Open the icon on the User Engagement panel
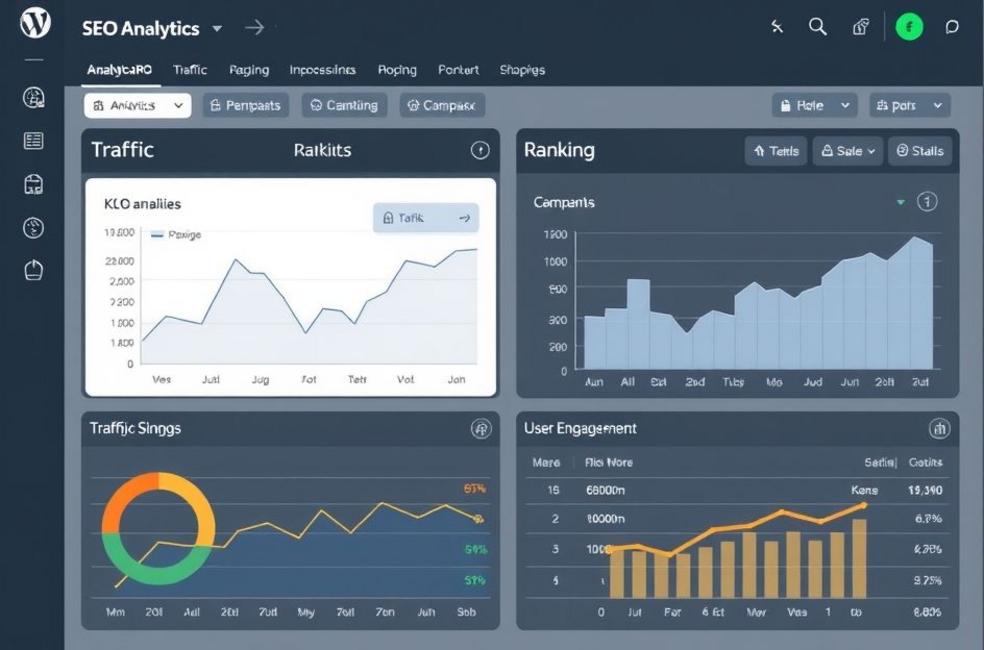Viewport: 984px width, 650px height. click(938, 427)
